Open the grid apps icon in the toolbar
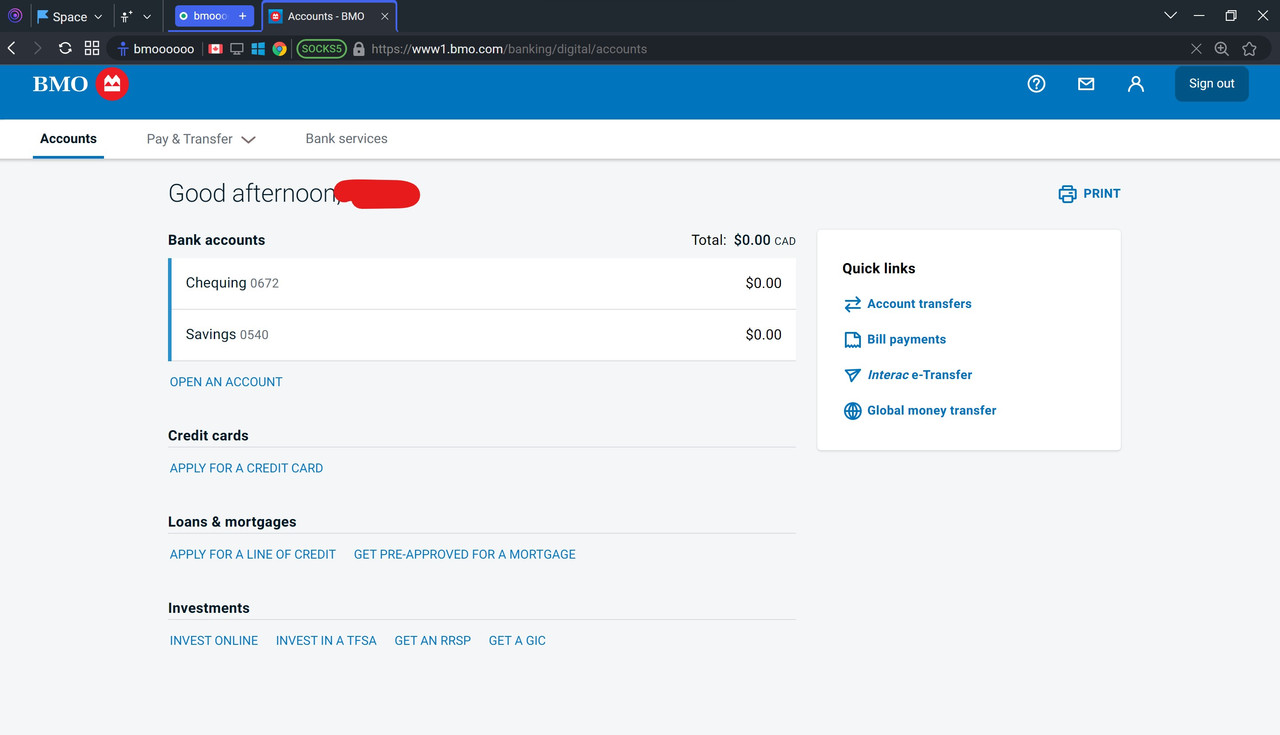 tap(92, 48)
